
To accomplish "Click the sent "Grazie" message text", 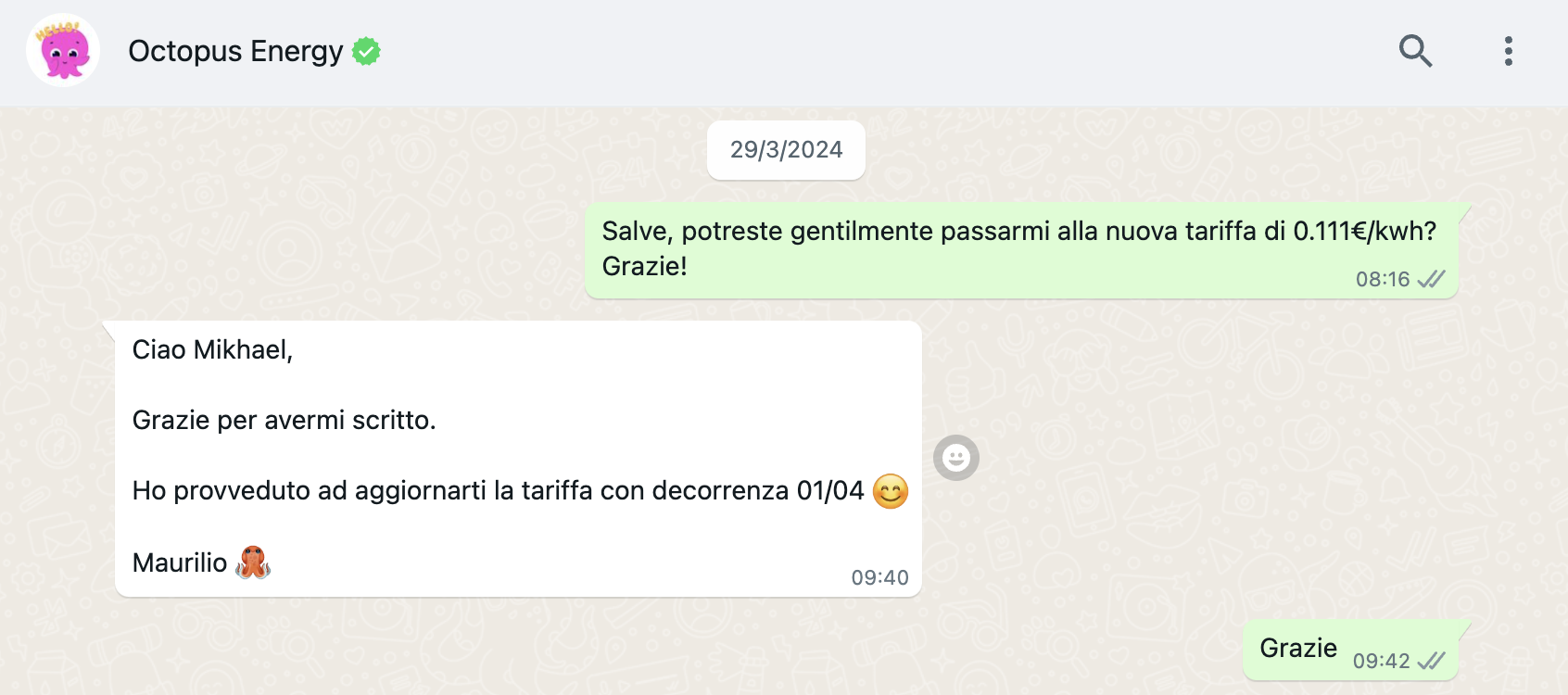I will click(1297, 648).
